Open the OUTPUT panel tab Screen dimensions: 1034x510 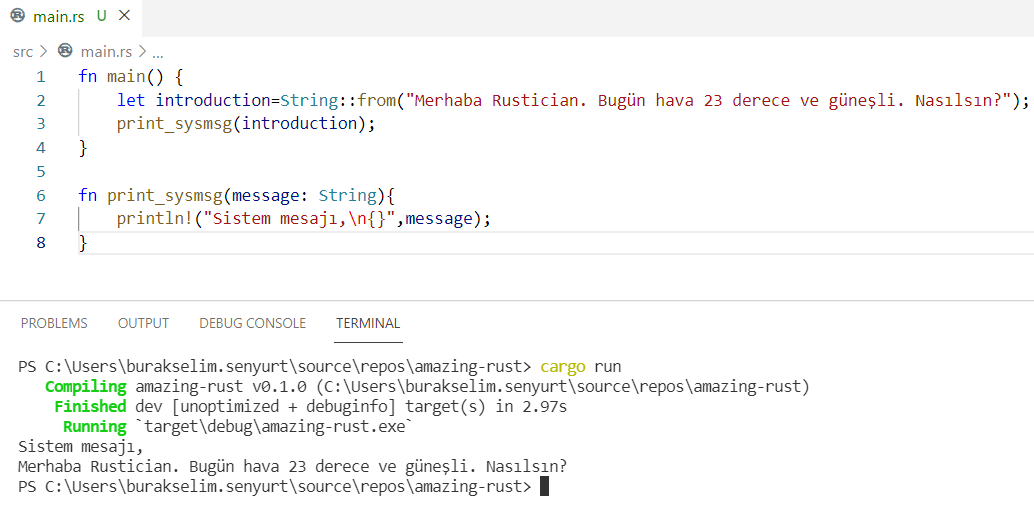pos(143,323)
